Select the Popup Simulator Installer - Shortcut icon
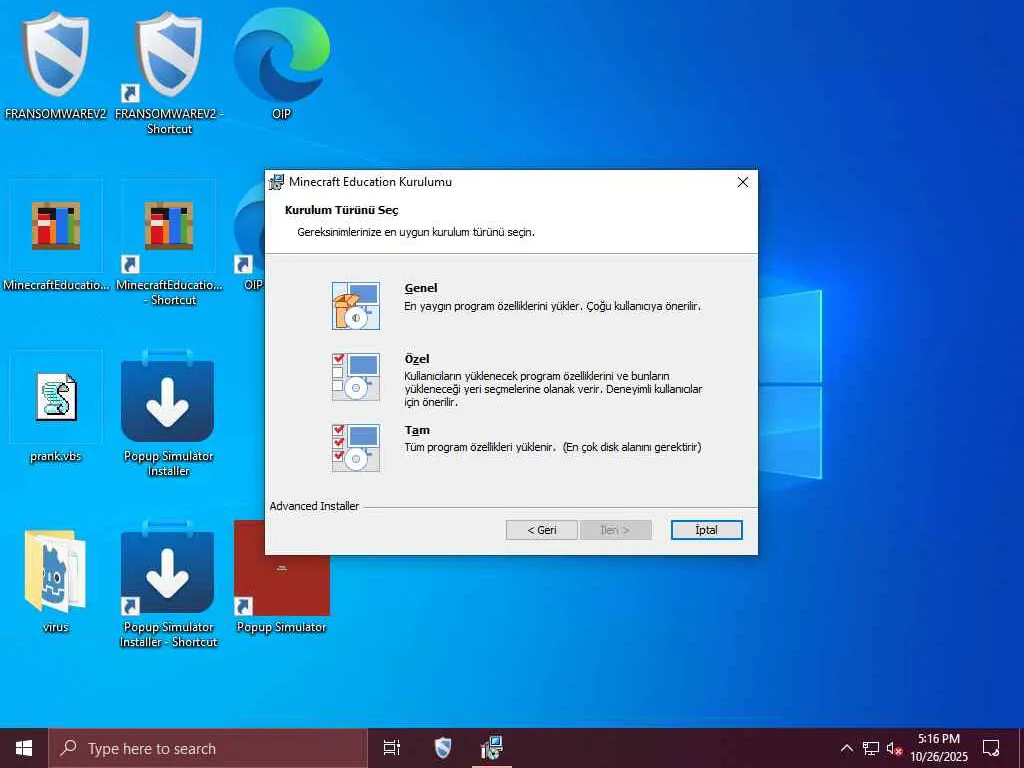1024x768 pixels. click(168, 584)
